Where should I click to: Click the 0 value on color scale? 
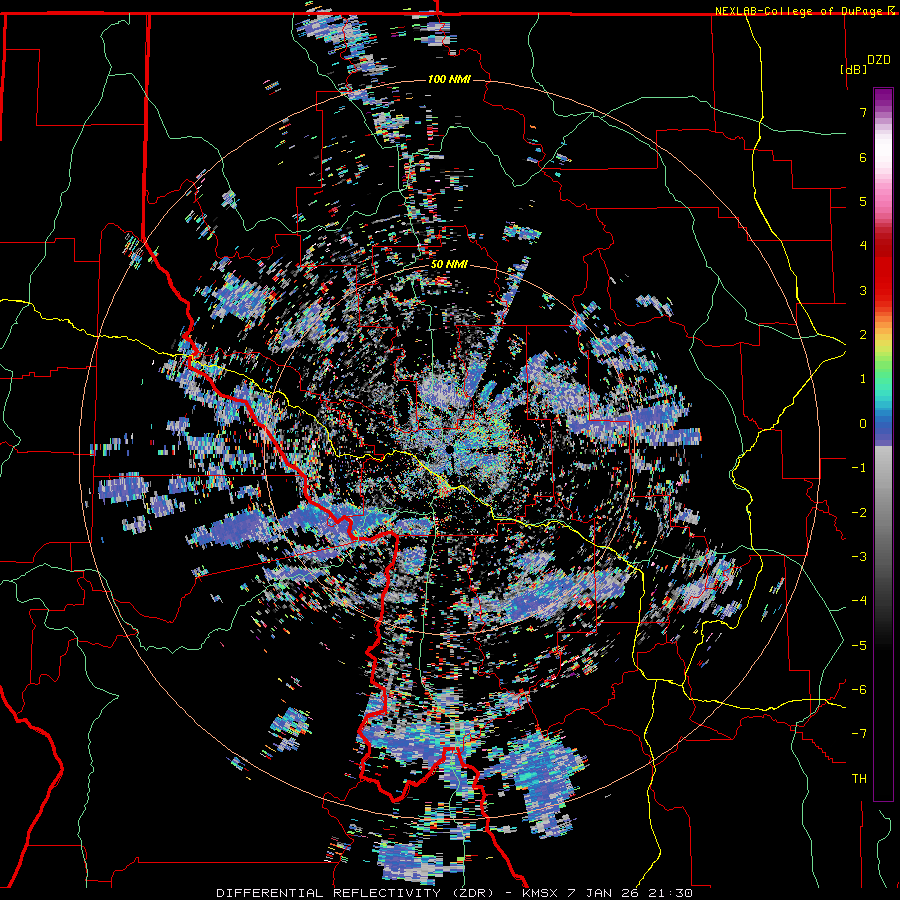click(863, 424)
